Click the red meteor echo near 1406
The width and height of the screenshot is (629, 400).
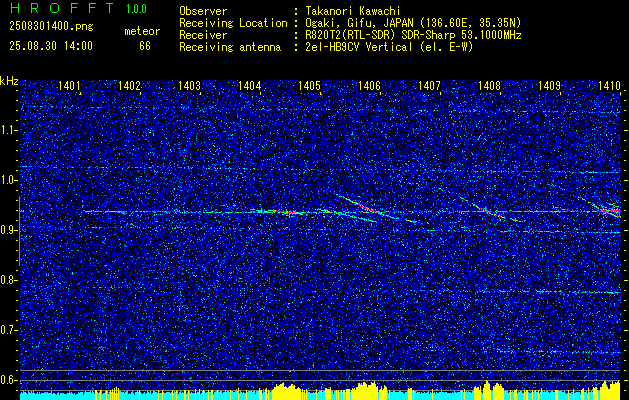coord(367,208)
